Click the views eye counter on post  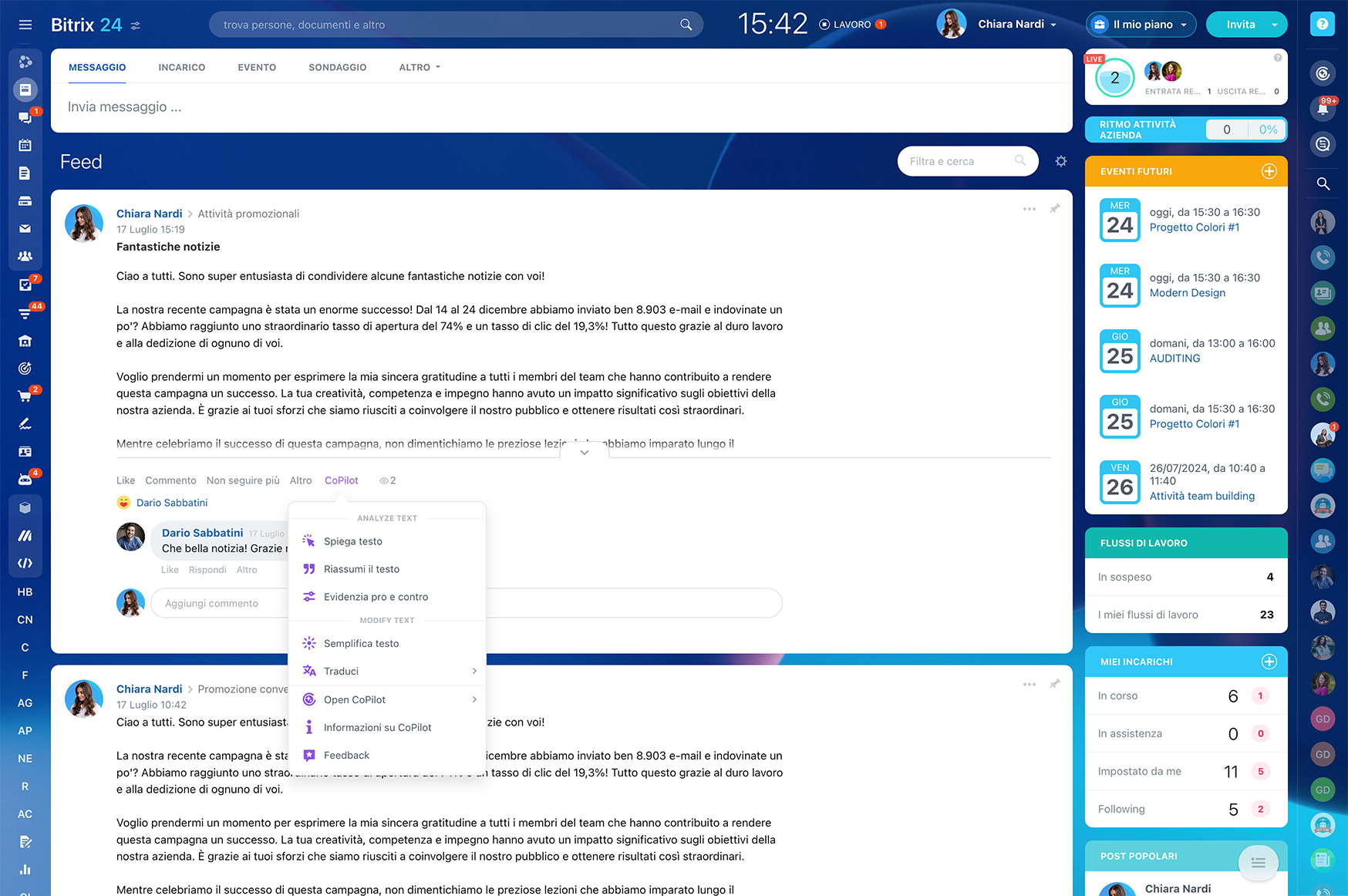click(x=387, y=480)
